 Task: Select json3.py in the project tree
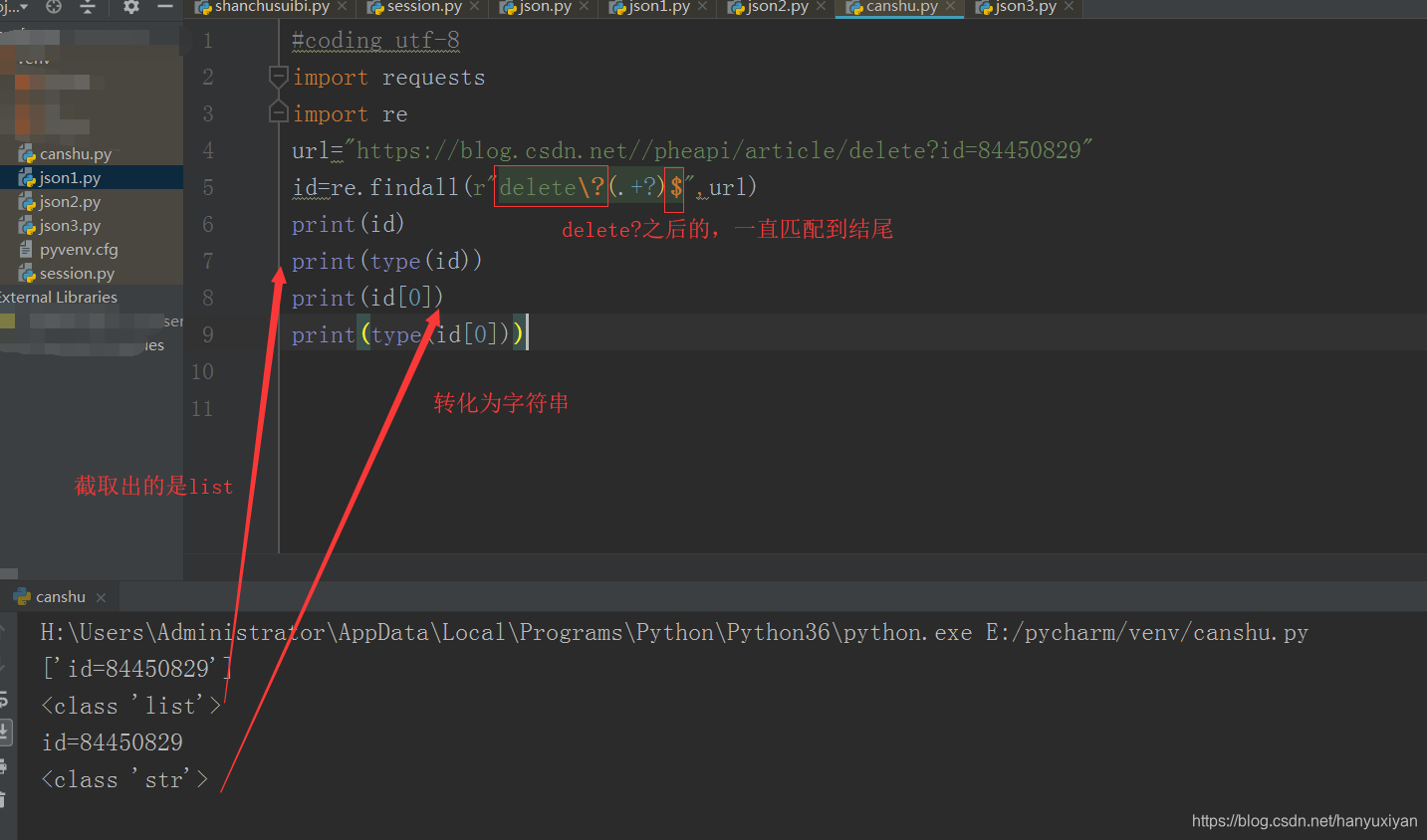(70, 226)
